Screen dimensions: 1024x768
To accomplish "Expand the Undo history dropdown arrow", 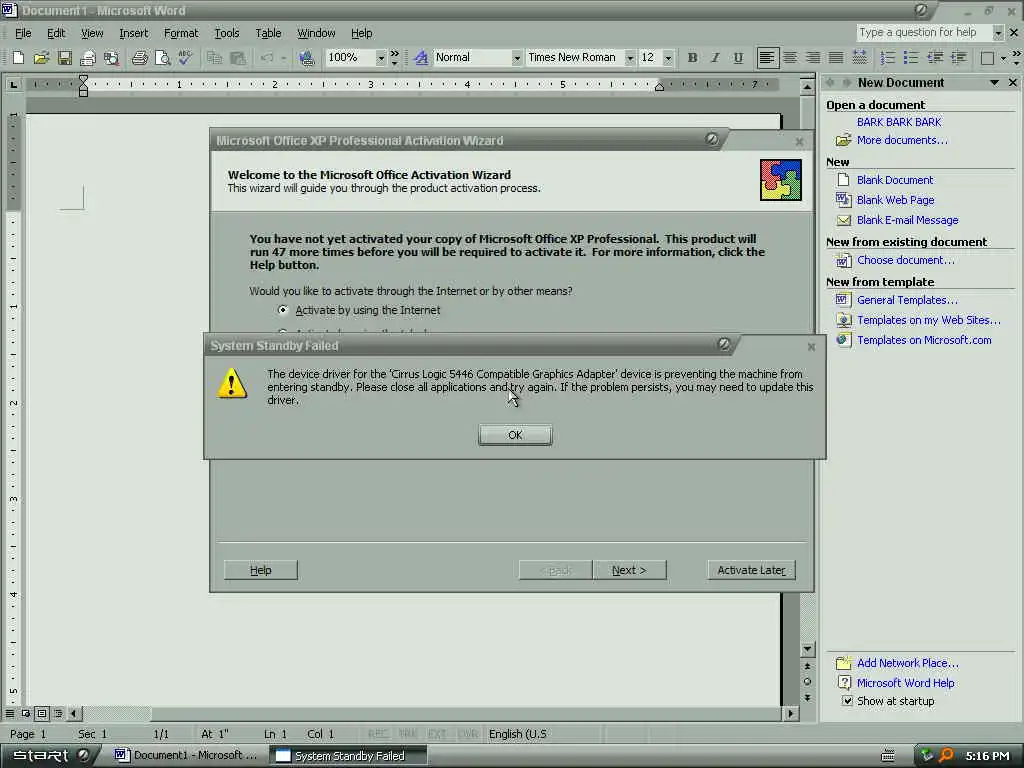I will pos(283,58).
